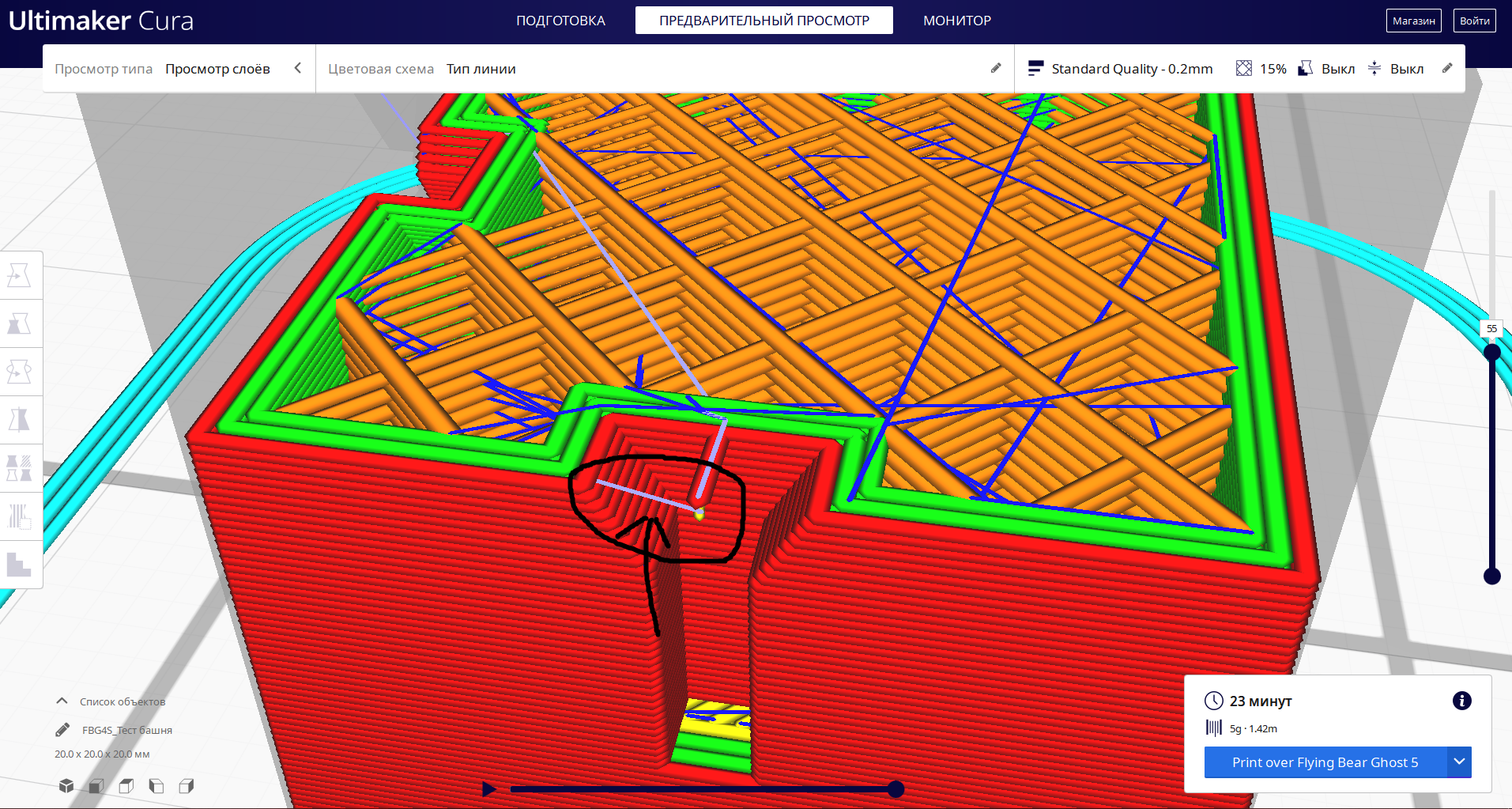The image size is (1512, 809).
Task: Open dropdown arrow beside Print over Flying Bear
Action: pos(1459,762)
